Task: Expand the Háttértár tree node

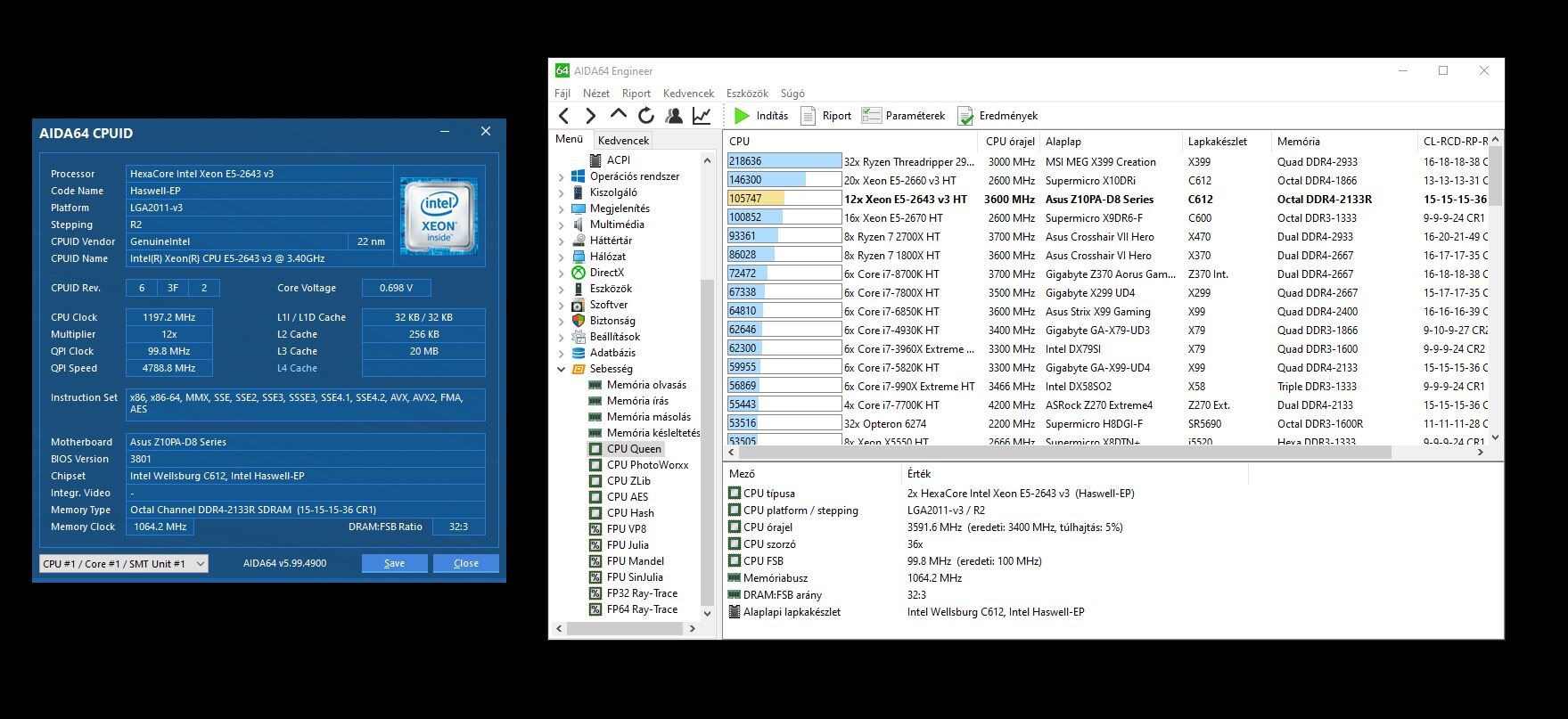Action: [562, 241]
